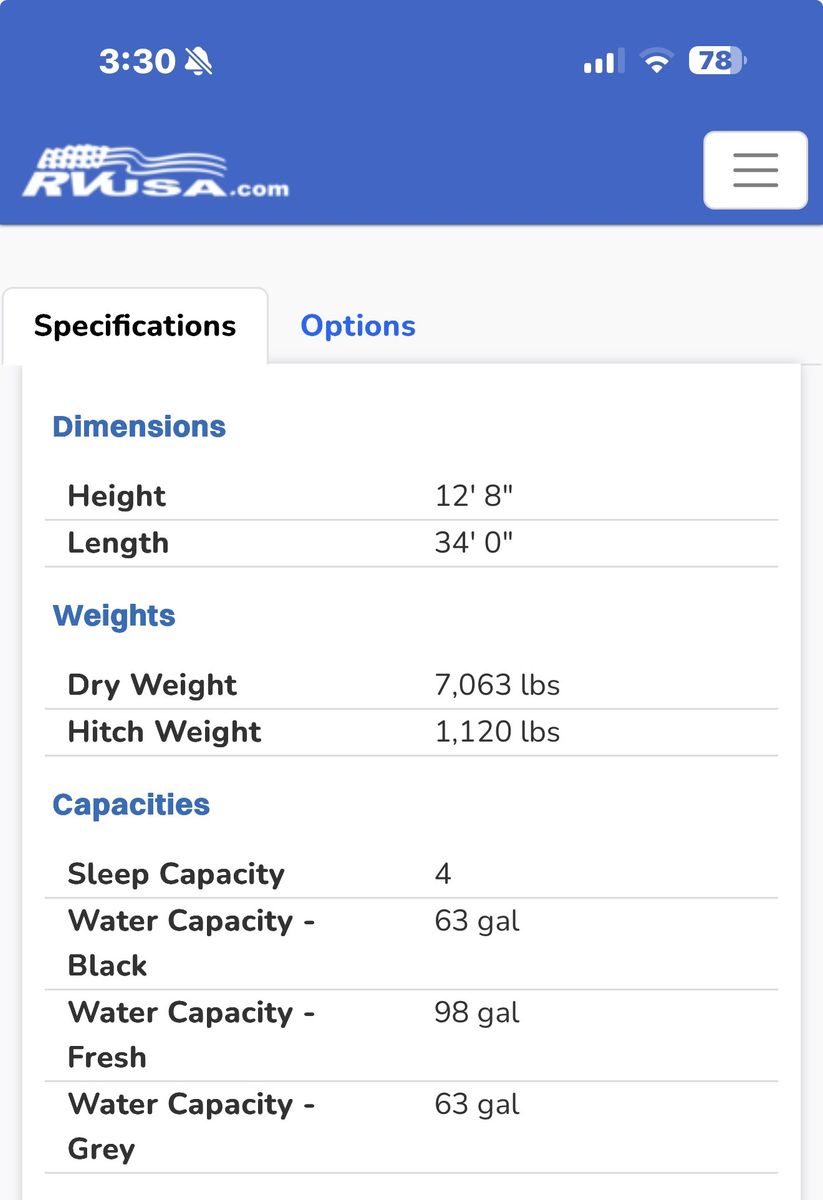Select the Height row value 12' 8"
823x1200 pixels.
tap(474, 496)
